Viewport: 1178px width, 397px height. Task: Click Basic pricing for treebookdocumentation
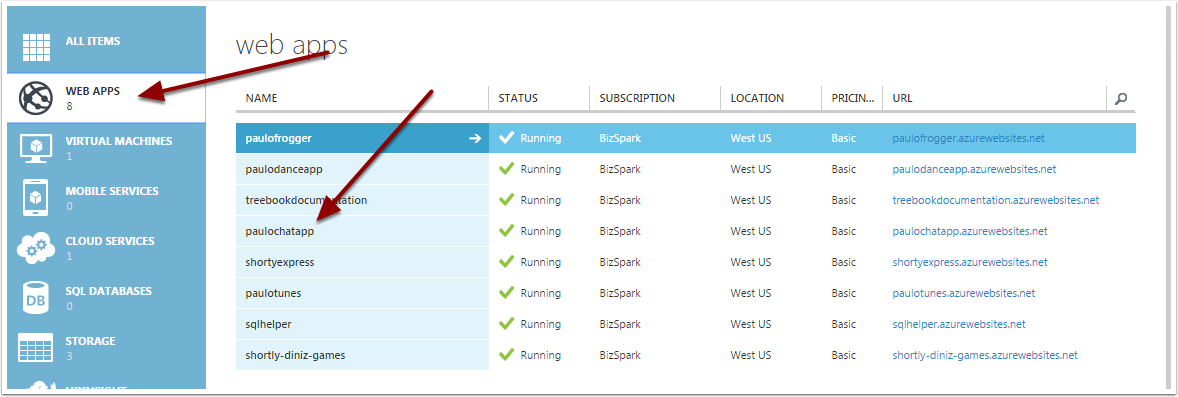click(x=843, y=200)
